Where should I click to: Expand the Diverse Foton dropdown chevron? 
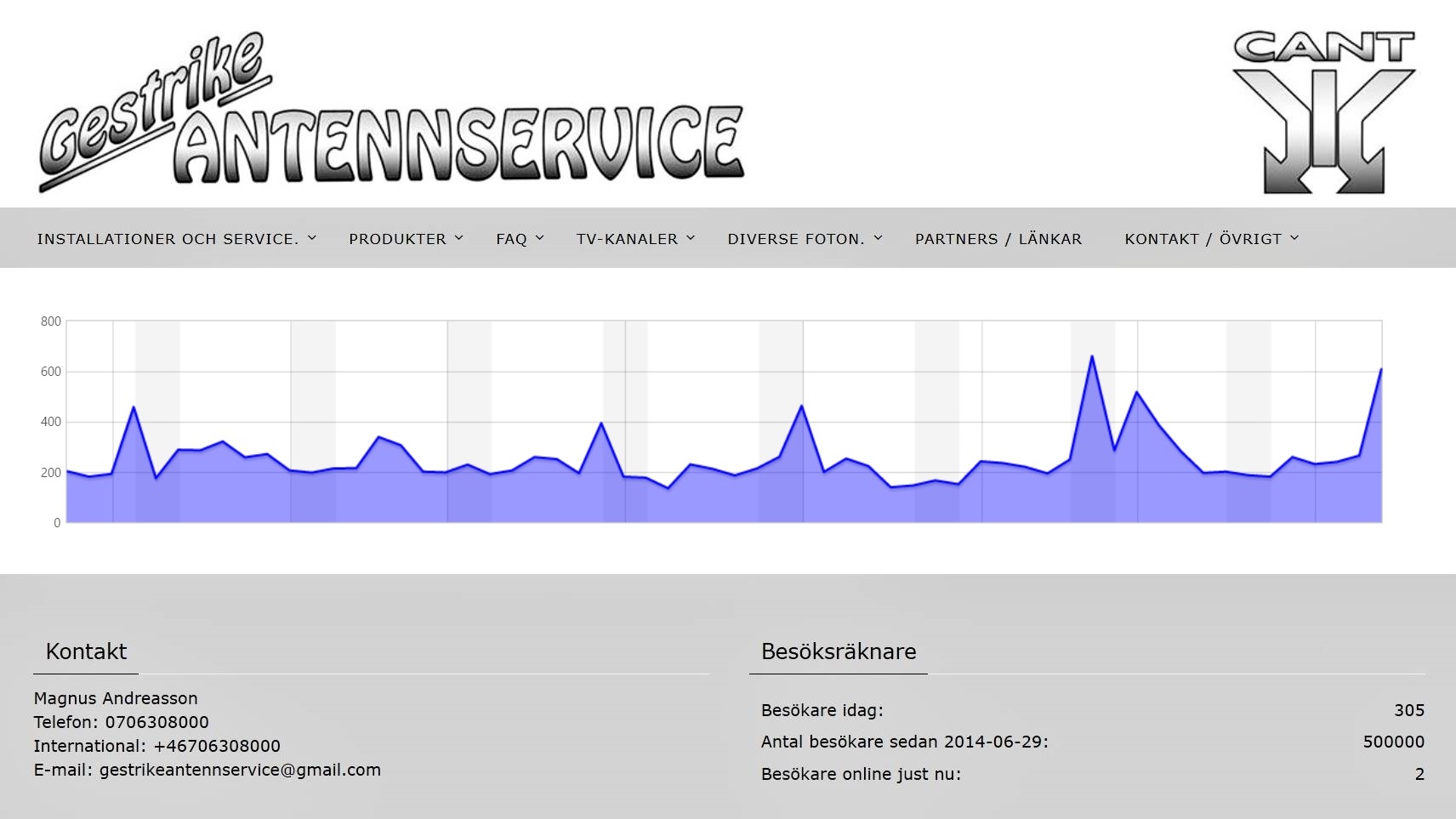tap(879, 238)
